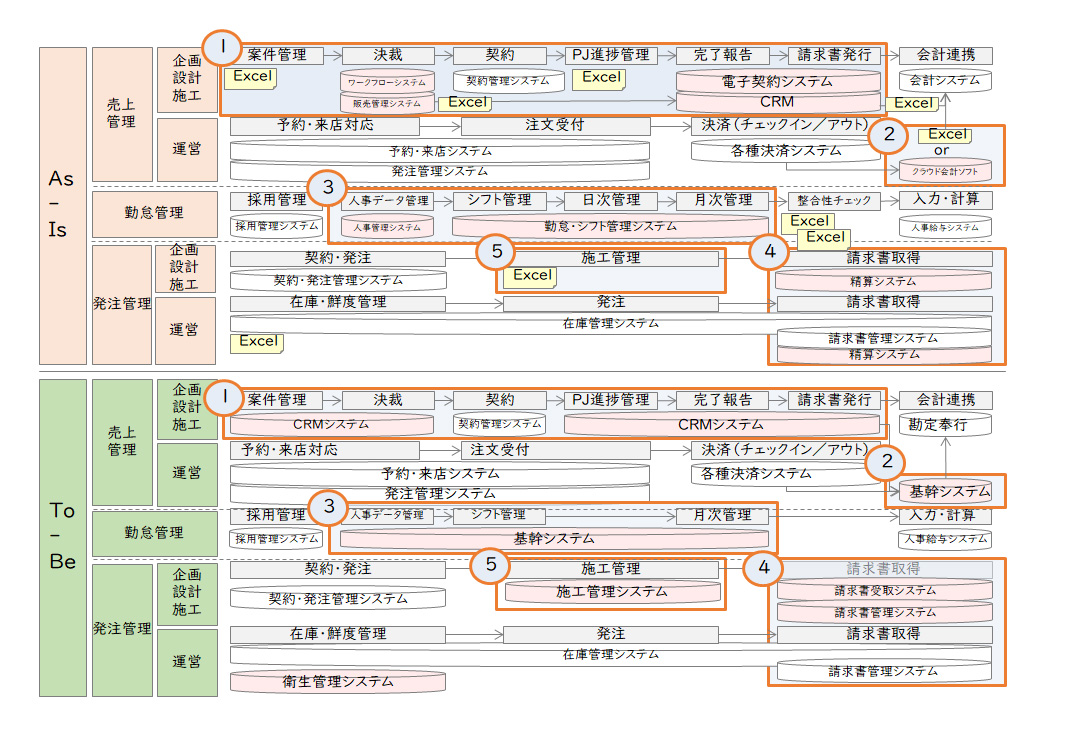
Task: Select the 勤怠・シフト管理システム cylinder
Action: point(610,227)
